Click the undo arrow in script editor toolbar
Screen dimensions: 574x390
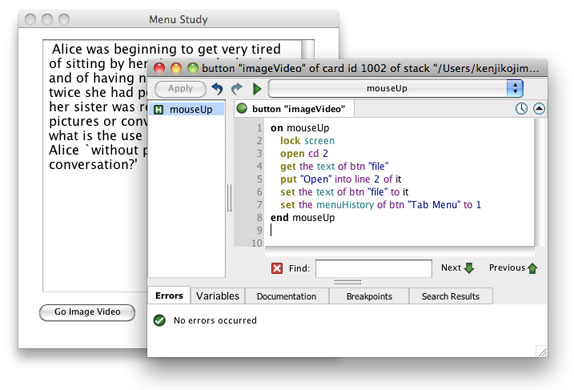[x=217, y=89]
